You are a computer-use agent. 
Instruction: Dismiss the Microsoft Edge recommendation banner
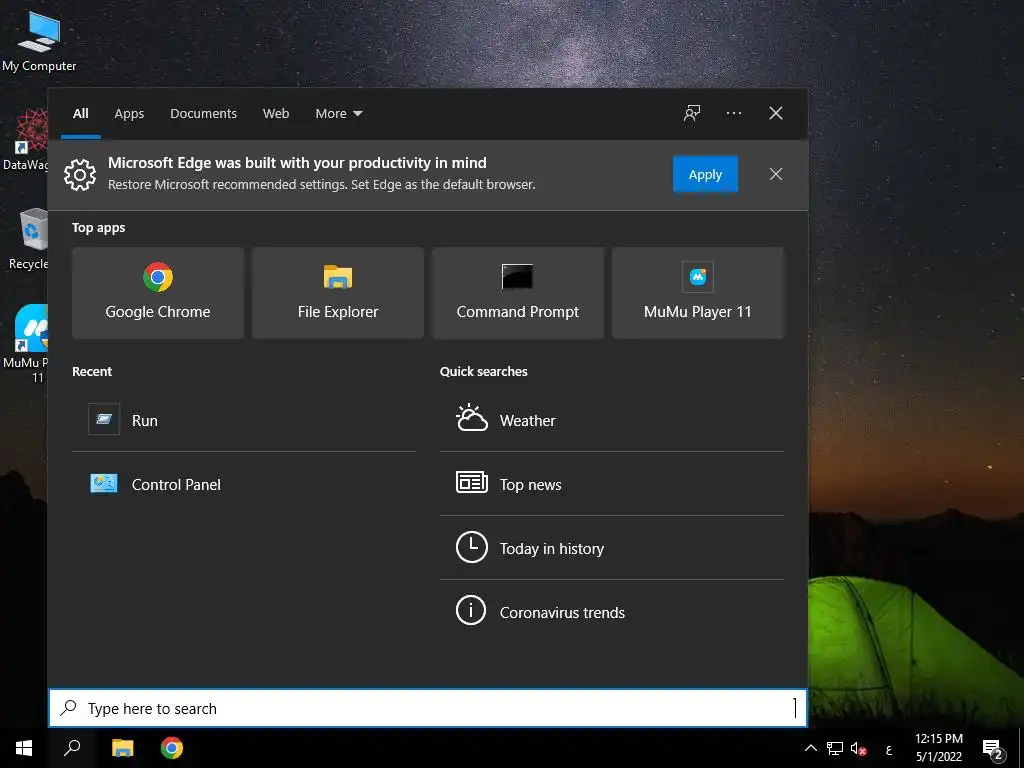coord(775,174)
